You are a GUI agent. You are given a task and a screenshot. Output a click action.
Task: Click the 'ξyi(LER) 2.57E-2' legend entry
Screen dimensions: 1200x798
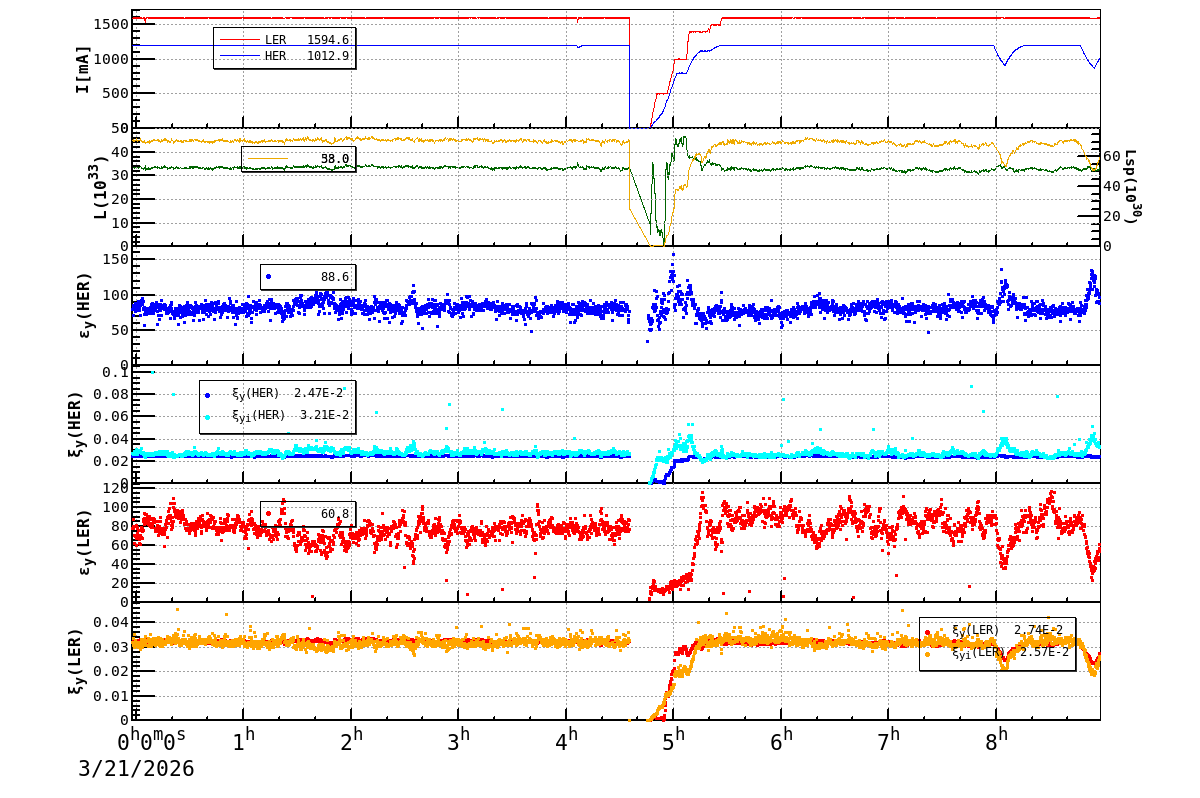[x=1010, y=653]
